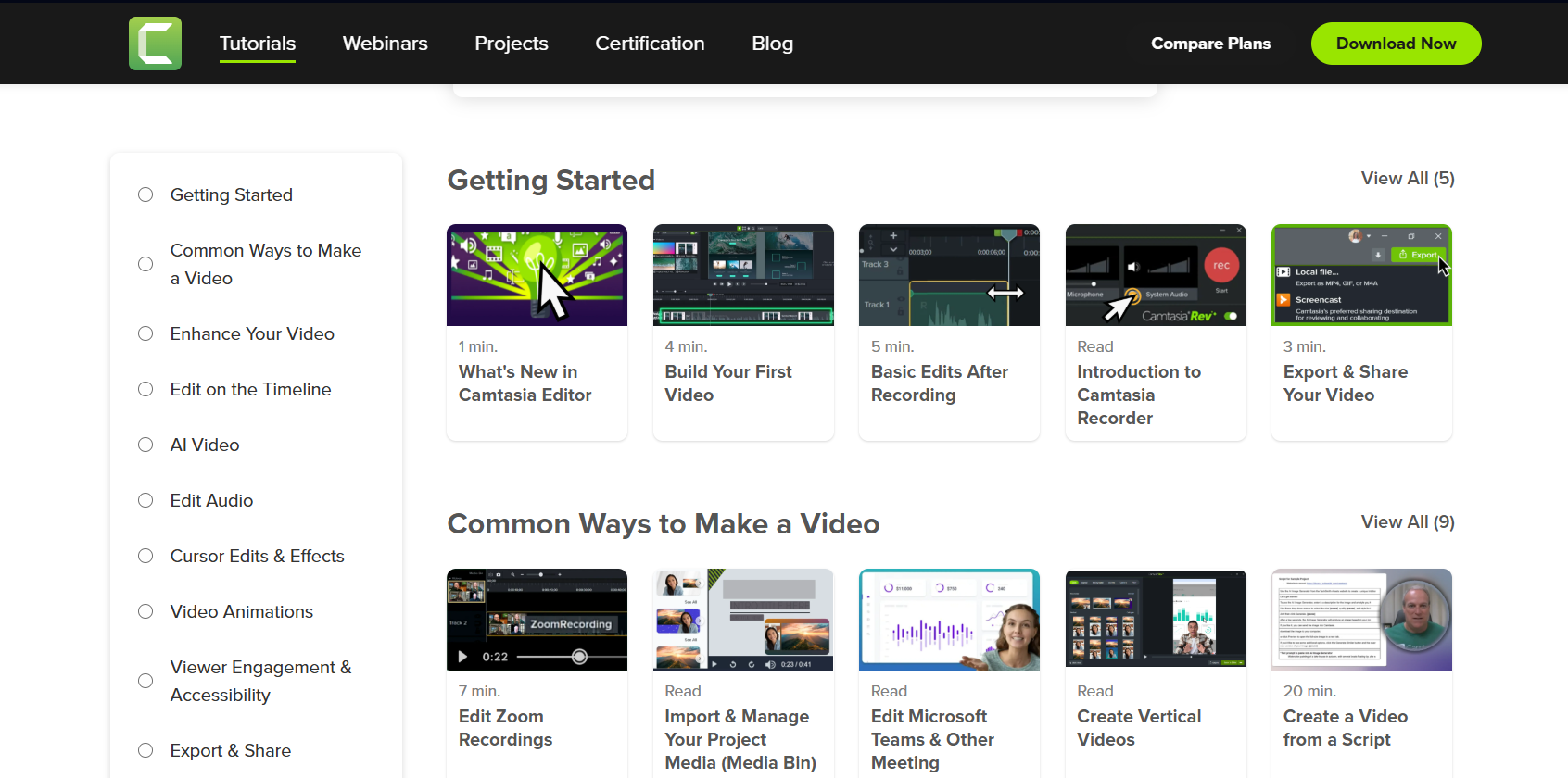1568x778 pixels.
Task: Select Edit on the Timeline sidebar item
Action: click(250, 389)
